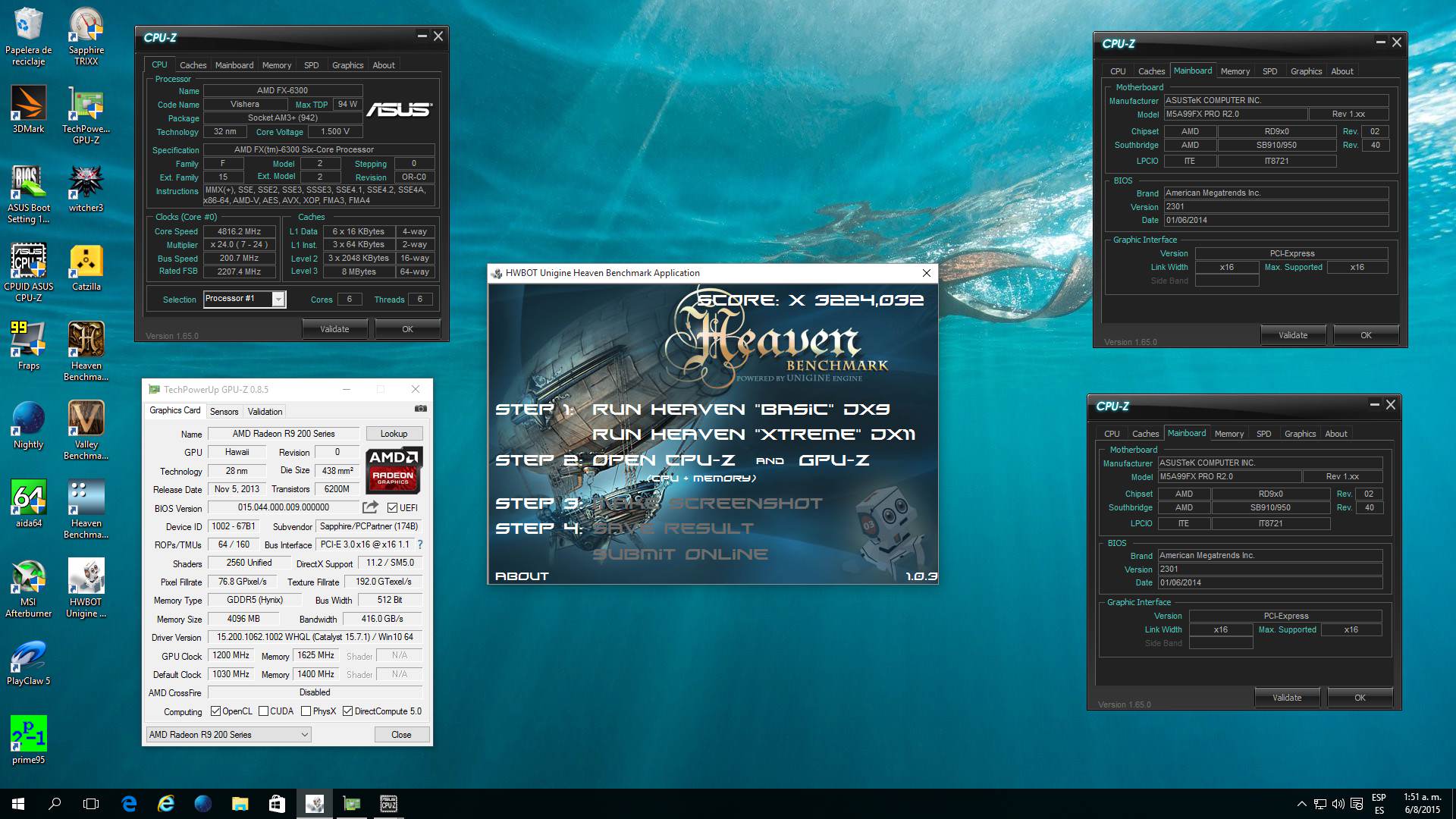Click SUBMIT ONLINE in Heaven window

[x=680, y=554]
